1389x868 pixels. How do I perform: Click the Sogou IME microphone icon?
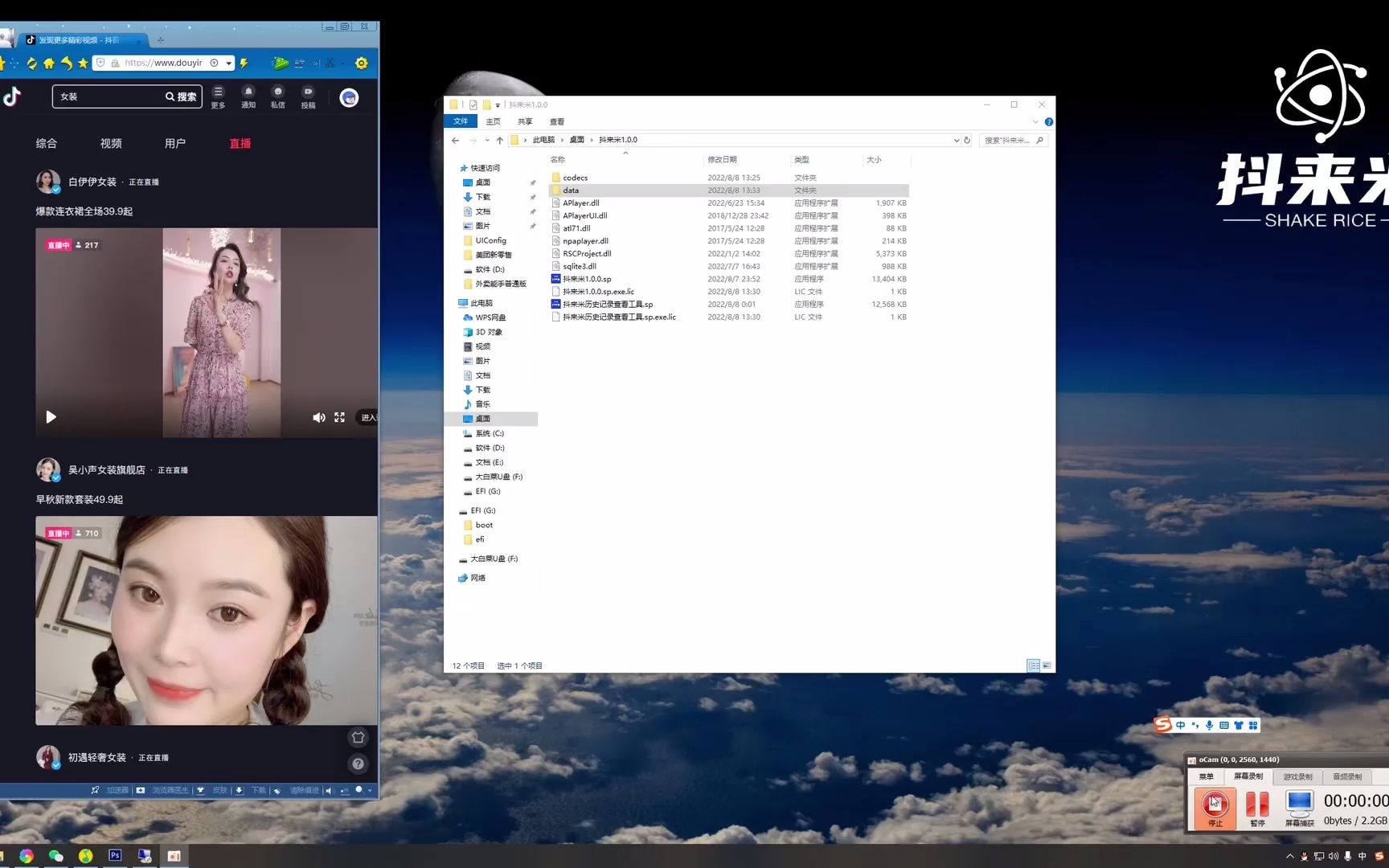click(x=1209, y=725)
